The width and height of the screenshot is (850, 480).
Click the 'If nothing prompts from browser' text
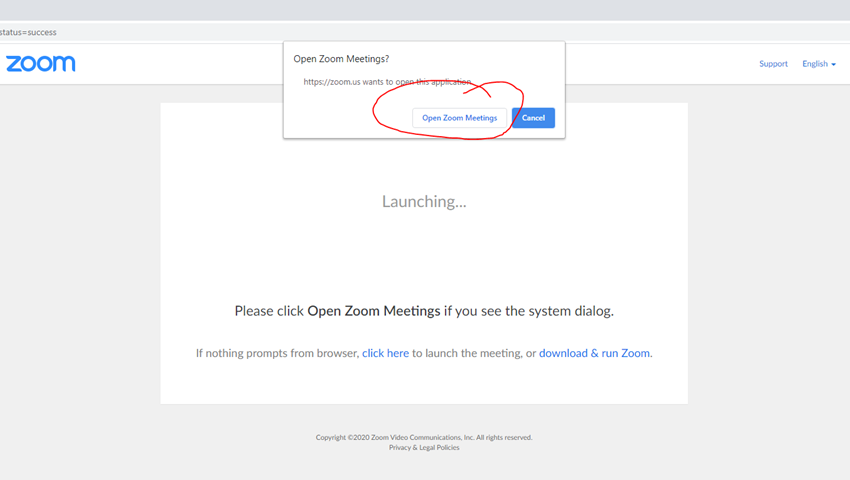(277, 353)
